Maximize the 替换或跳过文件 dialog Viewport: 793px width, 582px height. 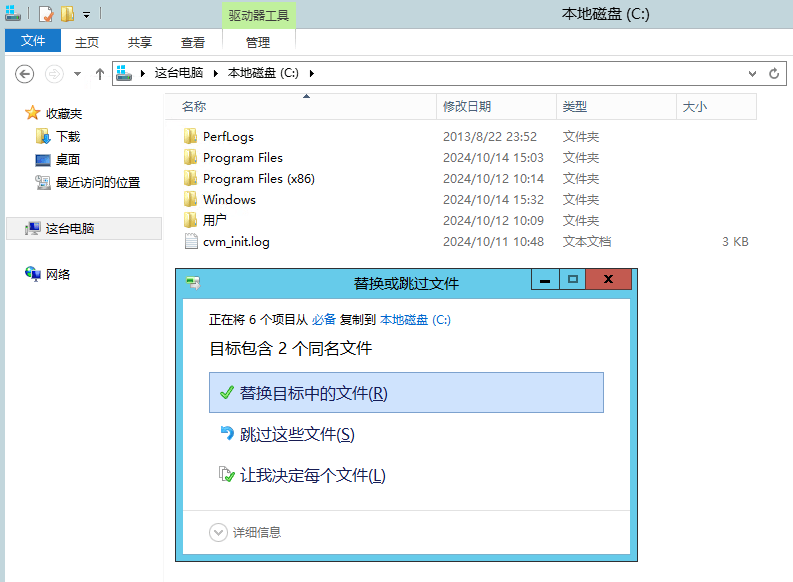click(x=572, y=280)
